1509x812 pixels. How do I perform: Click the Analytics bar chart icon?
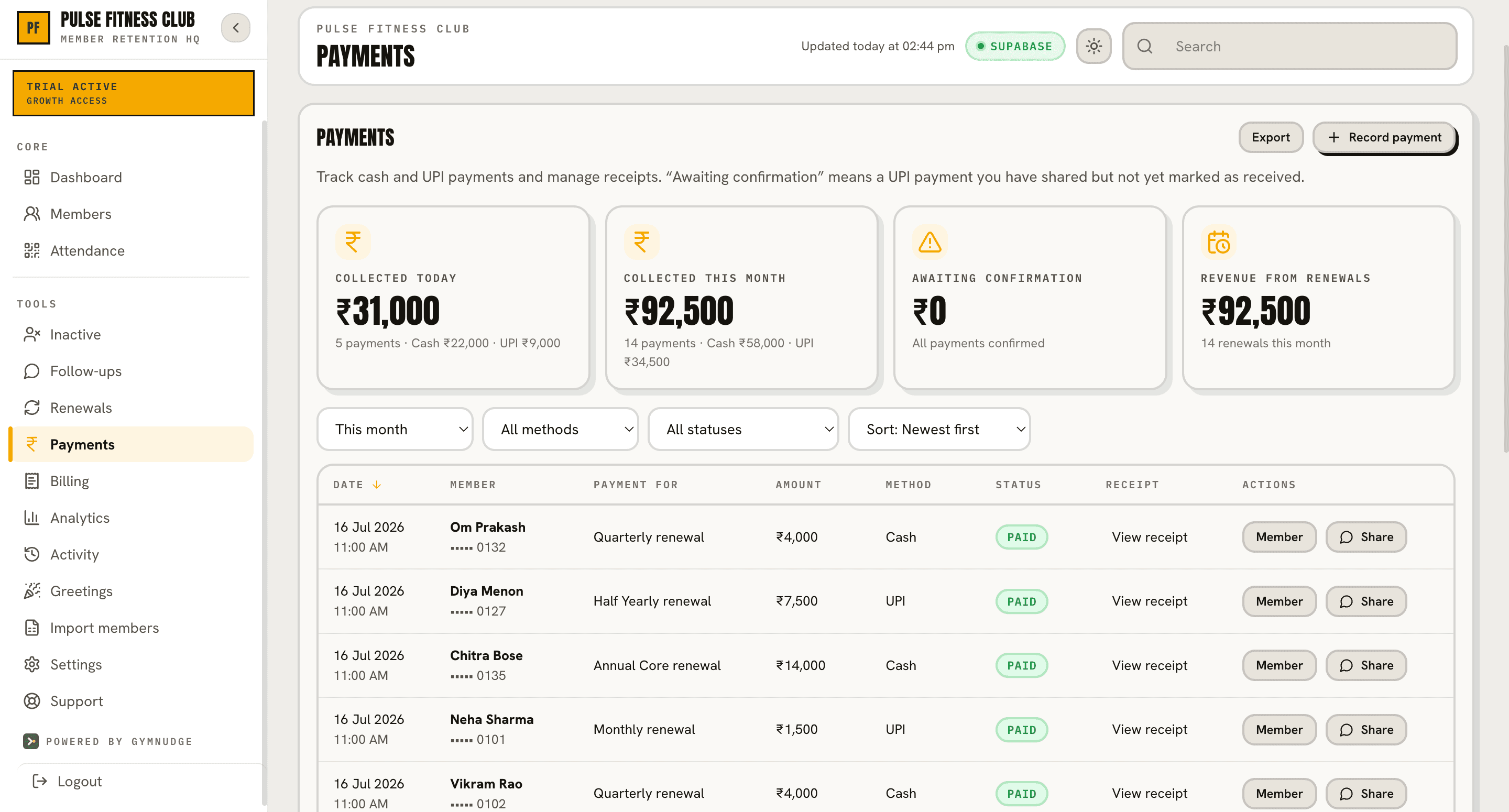tap(31, 518)
